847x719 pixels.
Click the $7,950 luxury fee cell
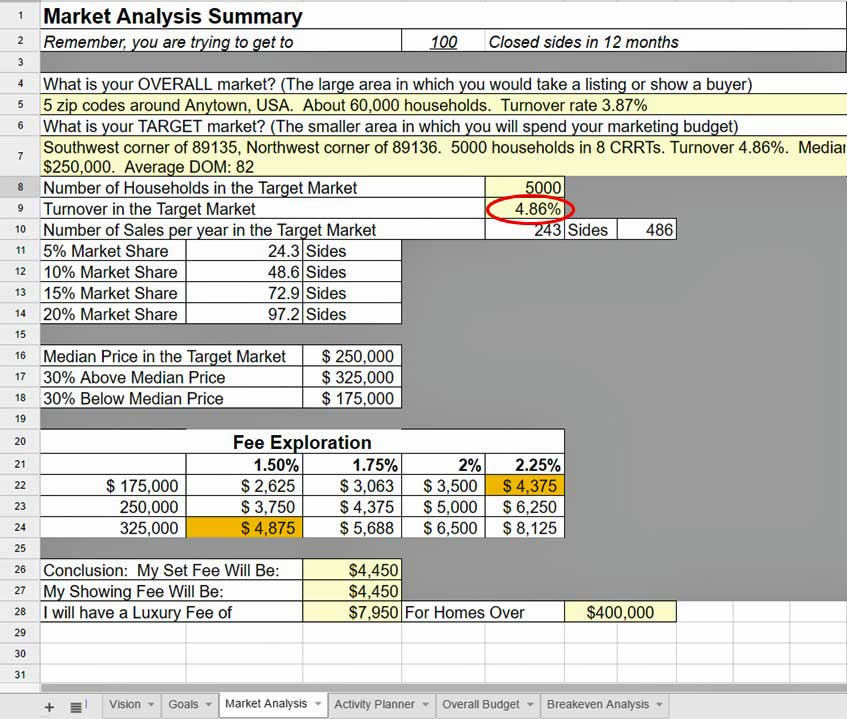[352, 612]
